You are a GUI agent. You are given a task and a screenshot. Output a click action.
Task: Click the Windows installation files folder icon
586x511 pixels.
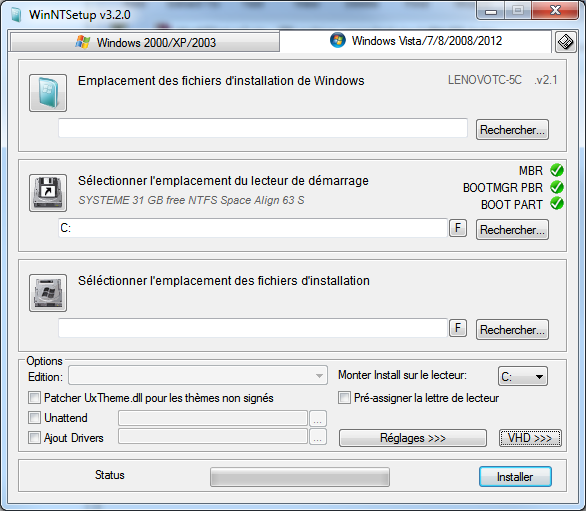48,93
